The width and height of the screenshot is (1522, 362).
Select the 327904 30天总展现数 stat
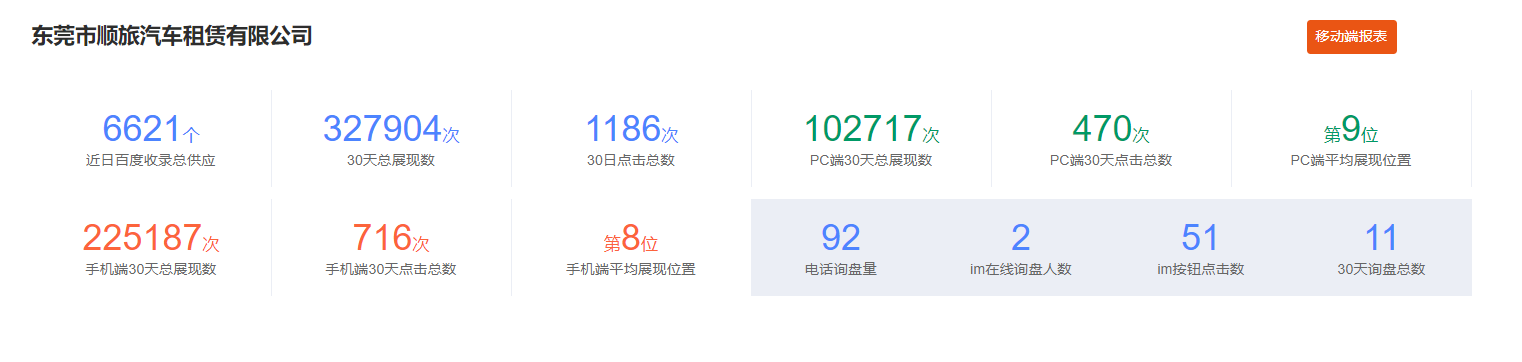point(391,138)
